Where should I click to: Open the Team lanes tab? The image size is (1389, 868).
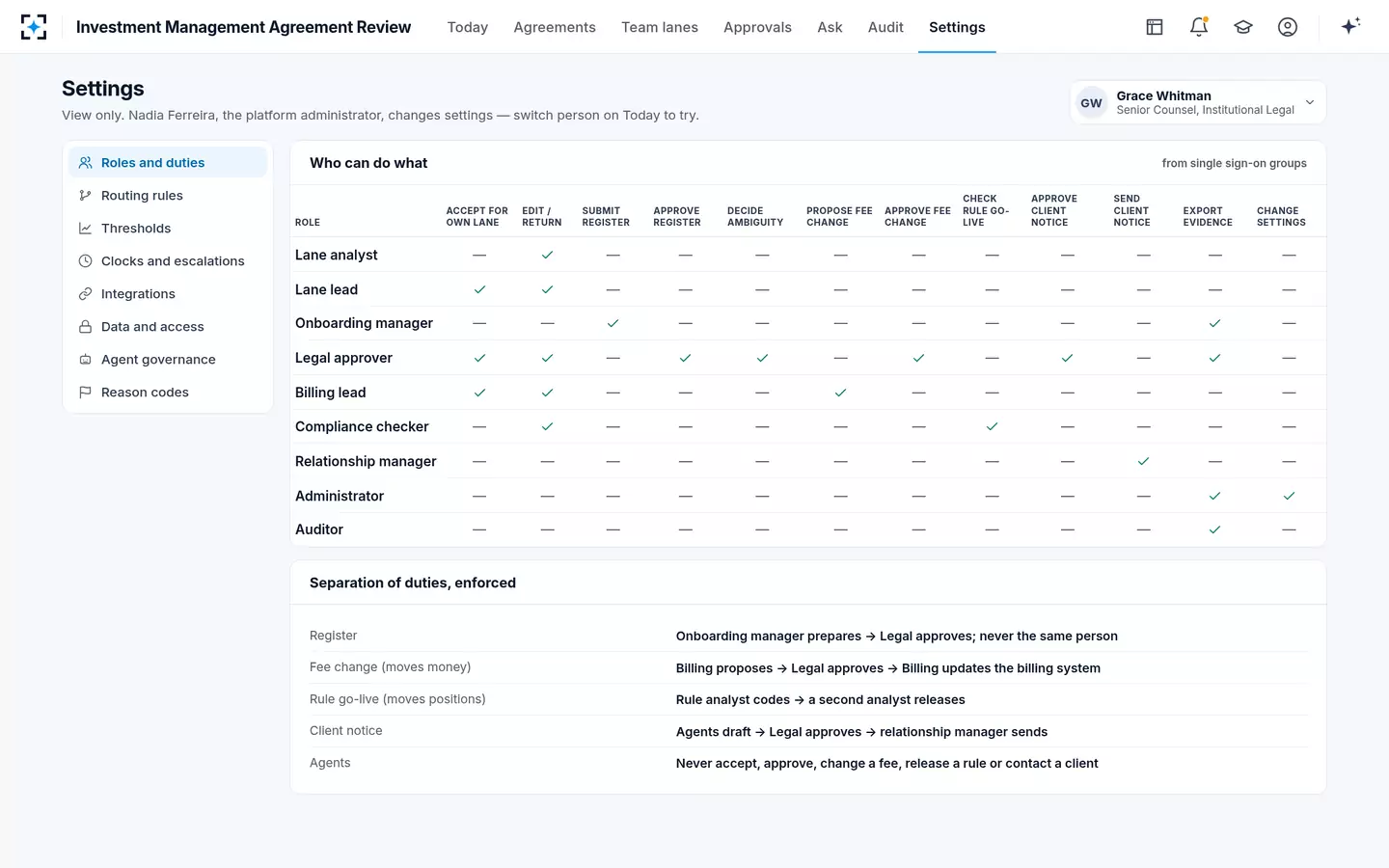point(660,27)
